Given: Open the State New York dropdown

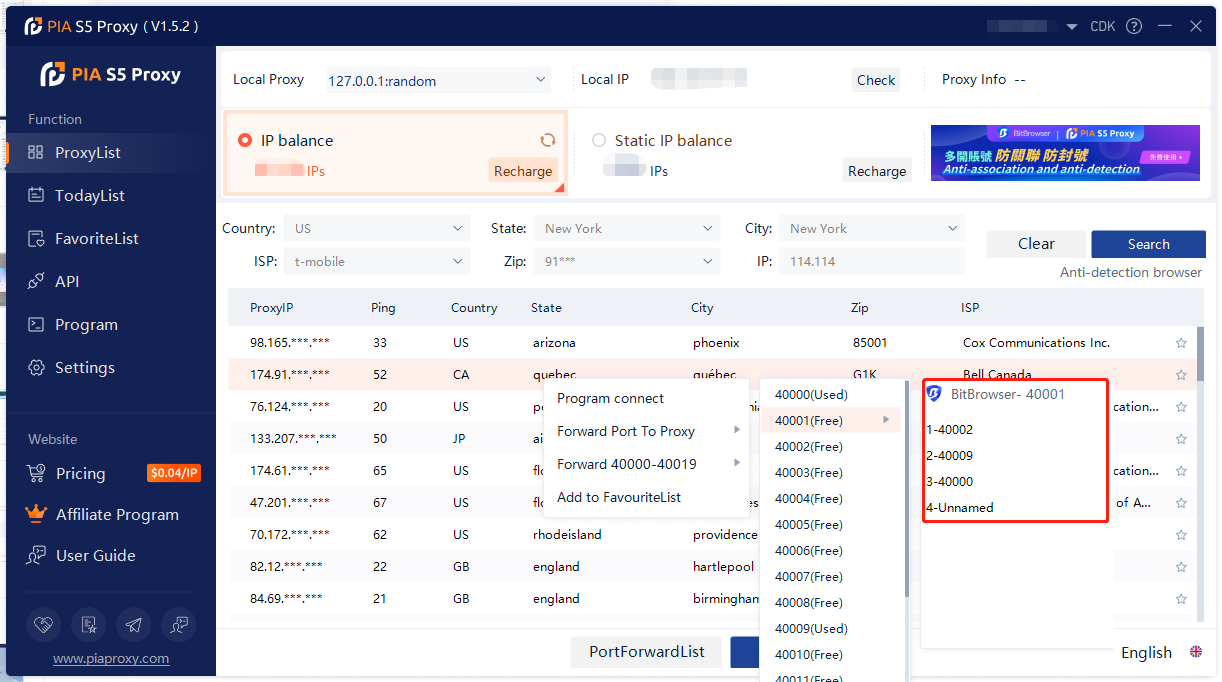Looking at the screenshot, I should tap(626, 228).
